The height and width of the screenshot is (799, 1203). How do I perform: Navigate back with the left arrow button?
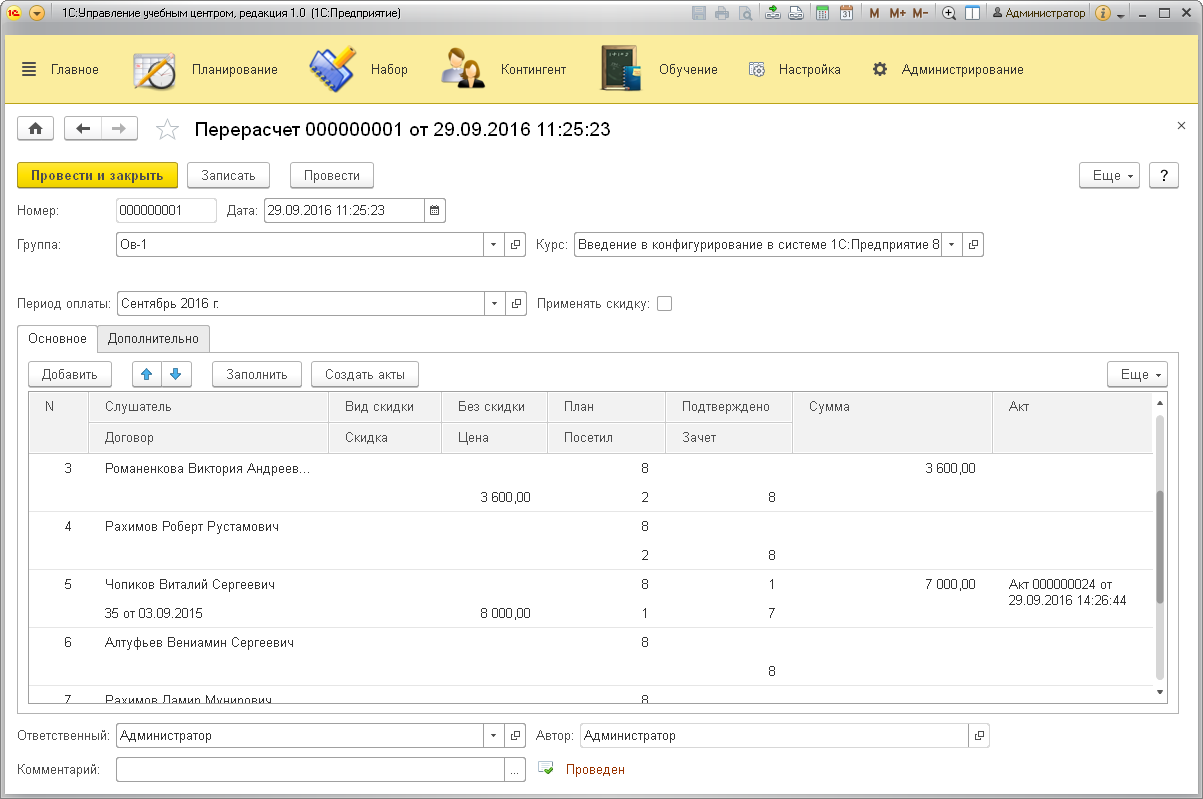point(83,129)
